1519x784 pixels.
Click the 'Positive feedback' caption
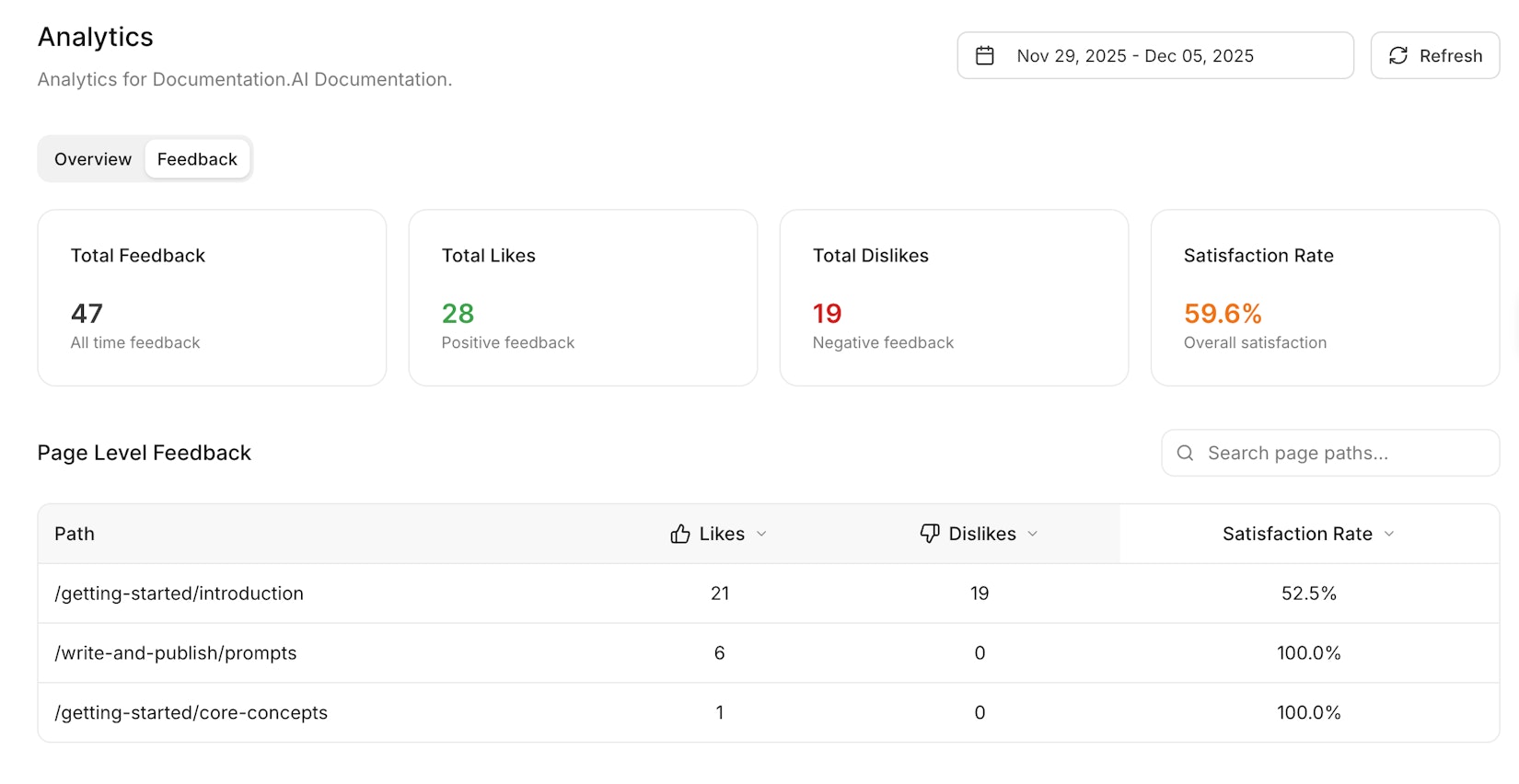tap(507, 342)
